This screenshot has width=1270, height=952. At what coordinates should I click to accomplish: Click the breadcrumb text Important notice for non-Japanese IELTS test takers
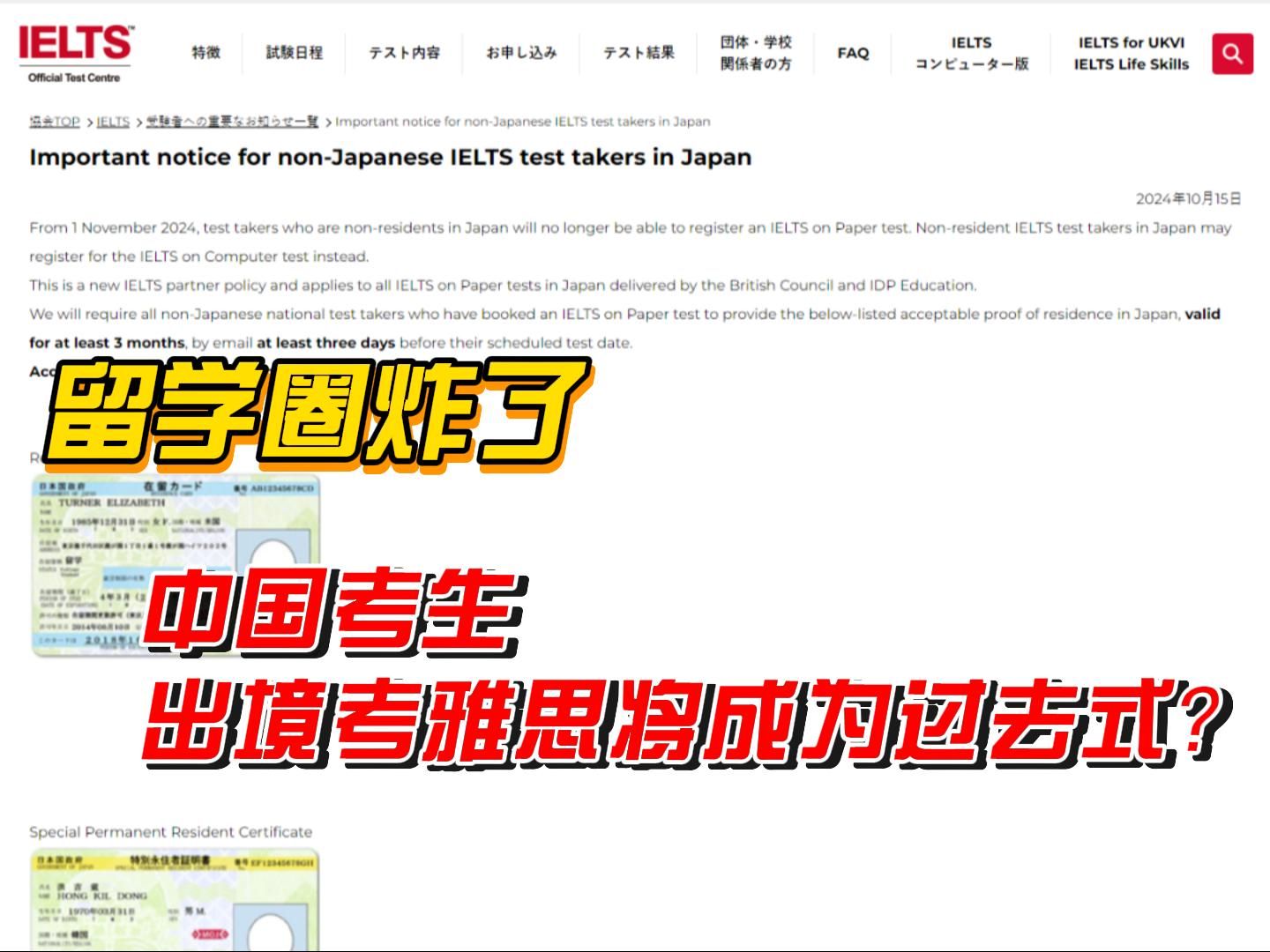pyautogui.click(x=522, y=122)
